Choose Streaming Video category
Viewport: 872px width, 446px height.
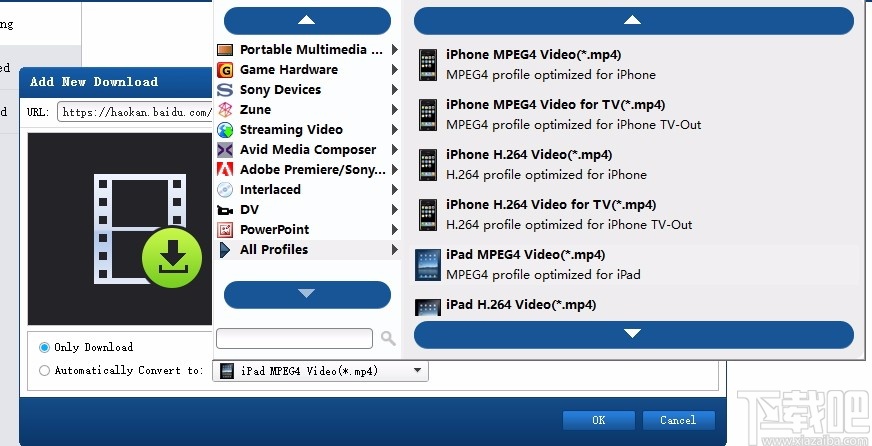308,130
